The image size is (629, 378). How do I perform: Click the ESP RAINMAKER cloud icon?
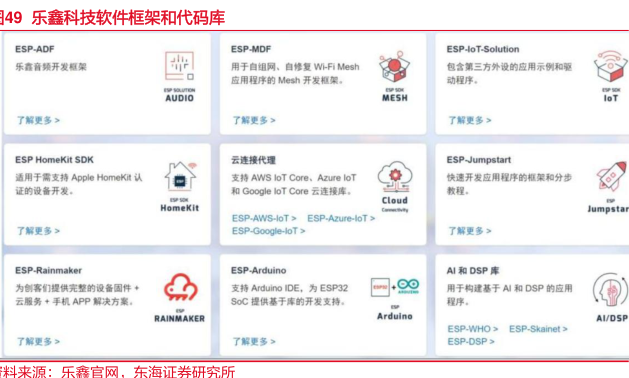[180, 297]
